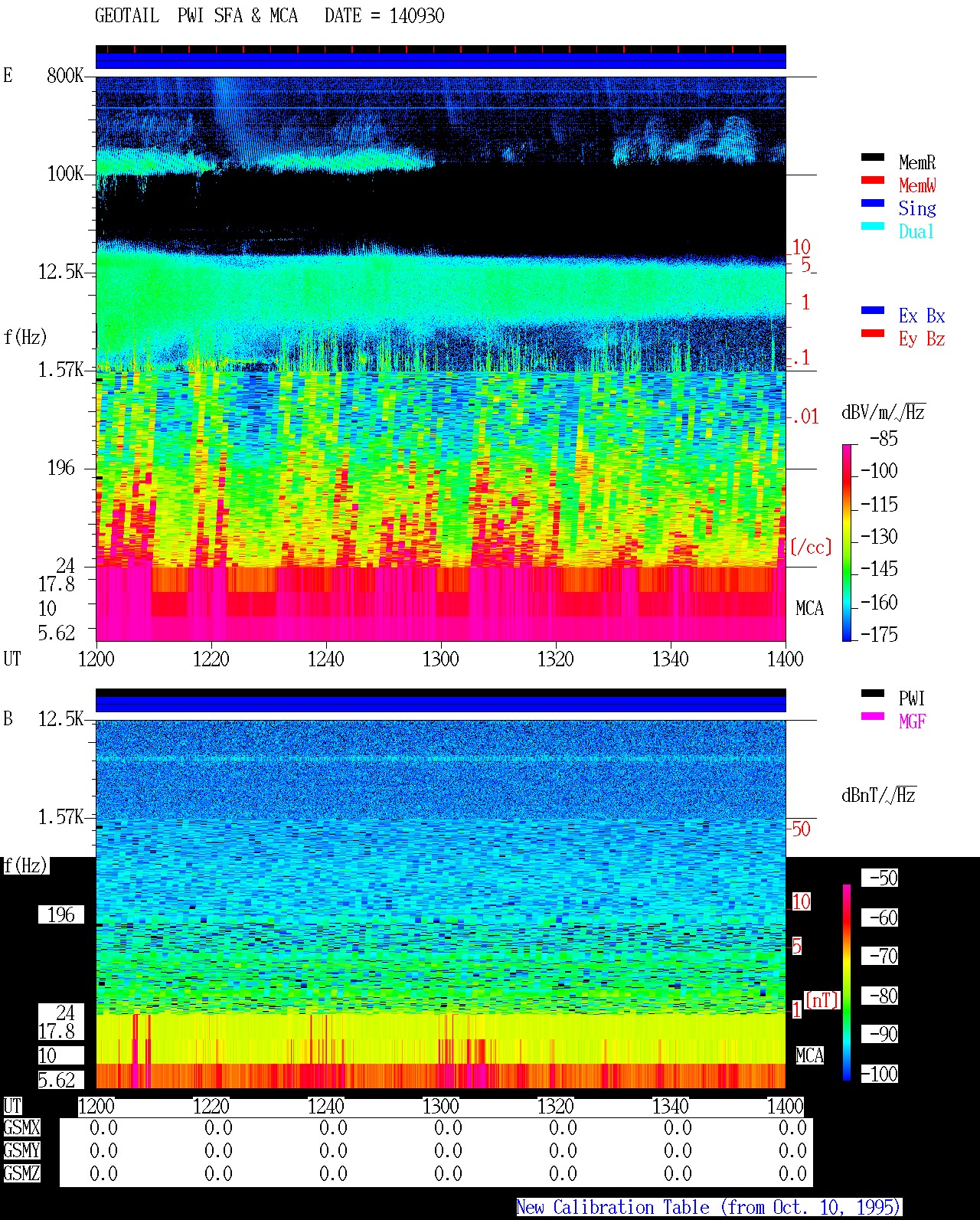
Task: Click the red '.01' density scale tick
Action: click(x=805, y=417)
